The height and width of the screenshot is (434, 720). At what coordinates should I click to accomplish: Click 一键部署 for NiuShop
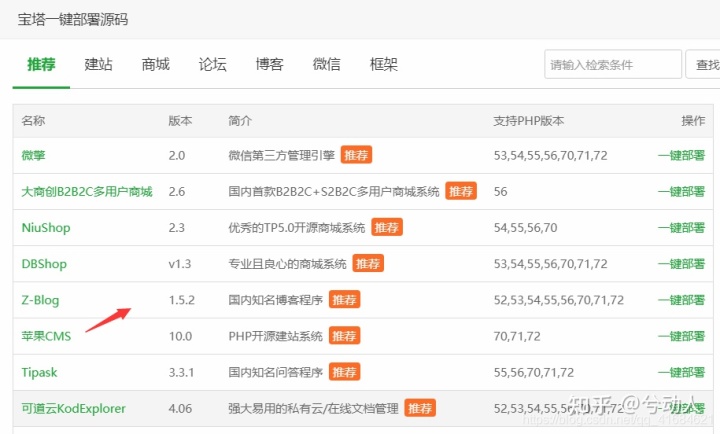pos(681,228)
